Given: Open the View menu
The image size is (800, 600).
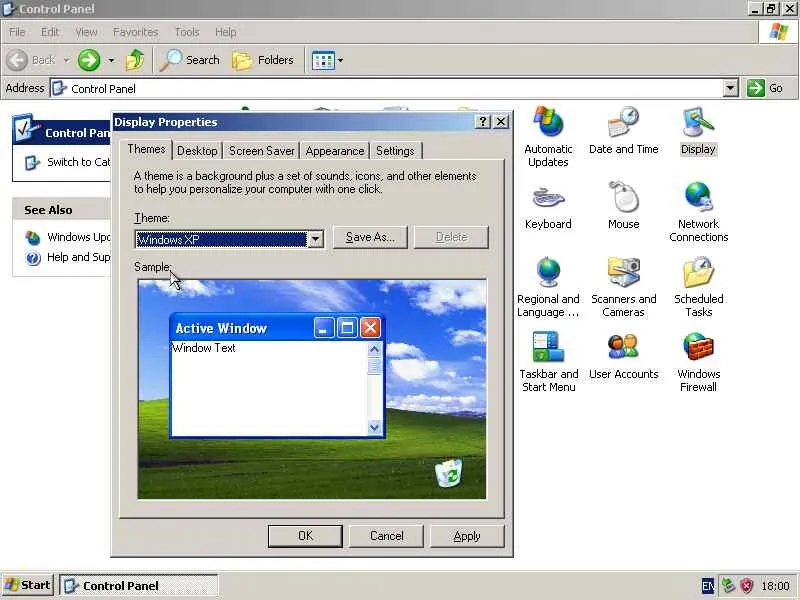Looking at the screenshot, I should (86, 32).
